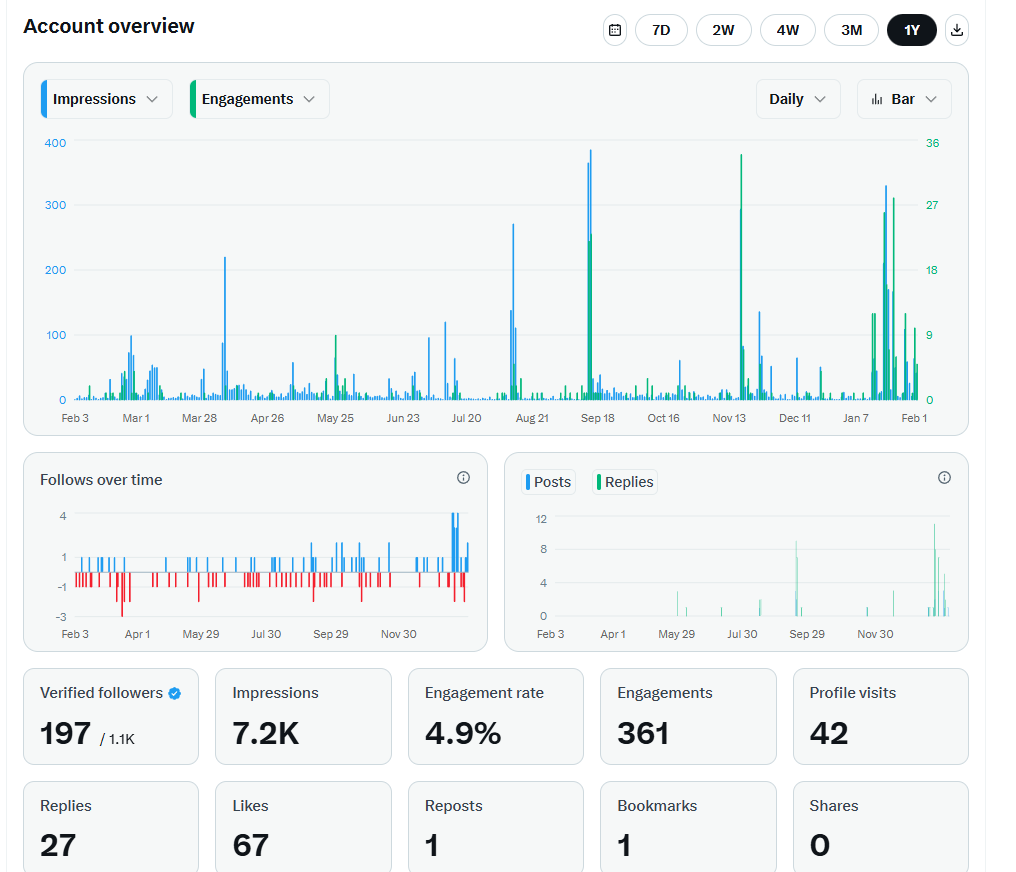
Task: Show info for Follows over time
Action: point(463,477)
